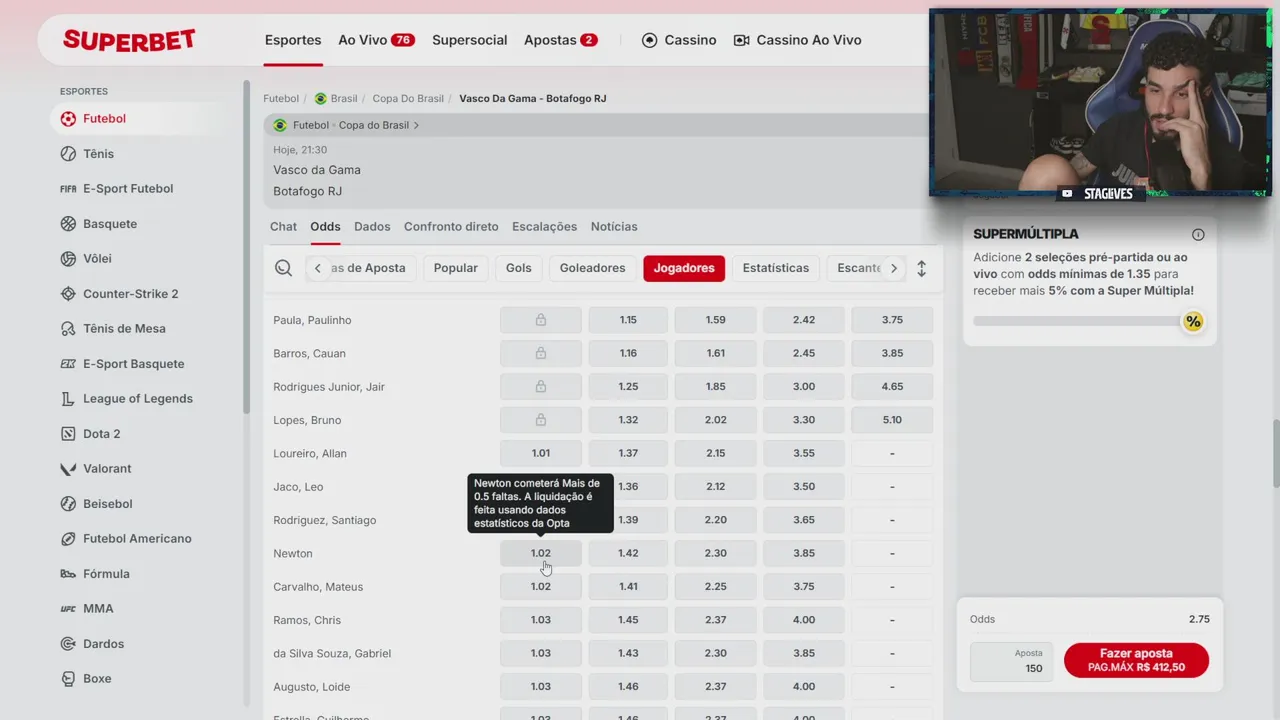Click the Counter-Strike 2 icon in sidebar
The width and height of the screenshot is (1280, 720).
pyautogui.click(x=68, y=294)
